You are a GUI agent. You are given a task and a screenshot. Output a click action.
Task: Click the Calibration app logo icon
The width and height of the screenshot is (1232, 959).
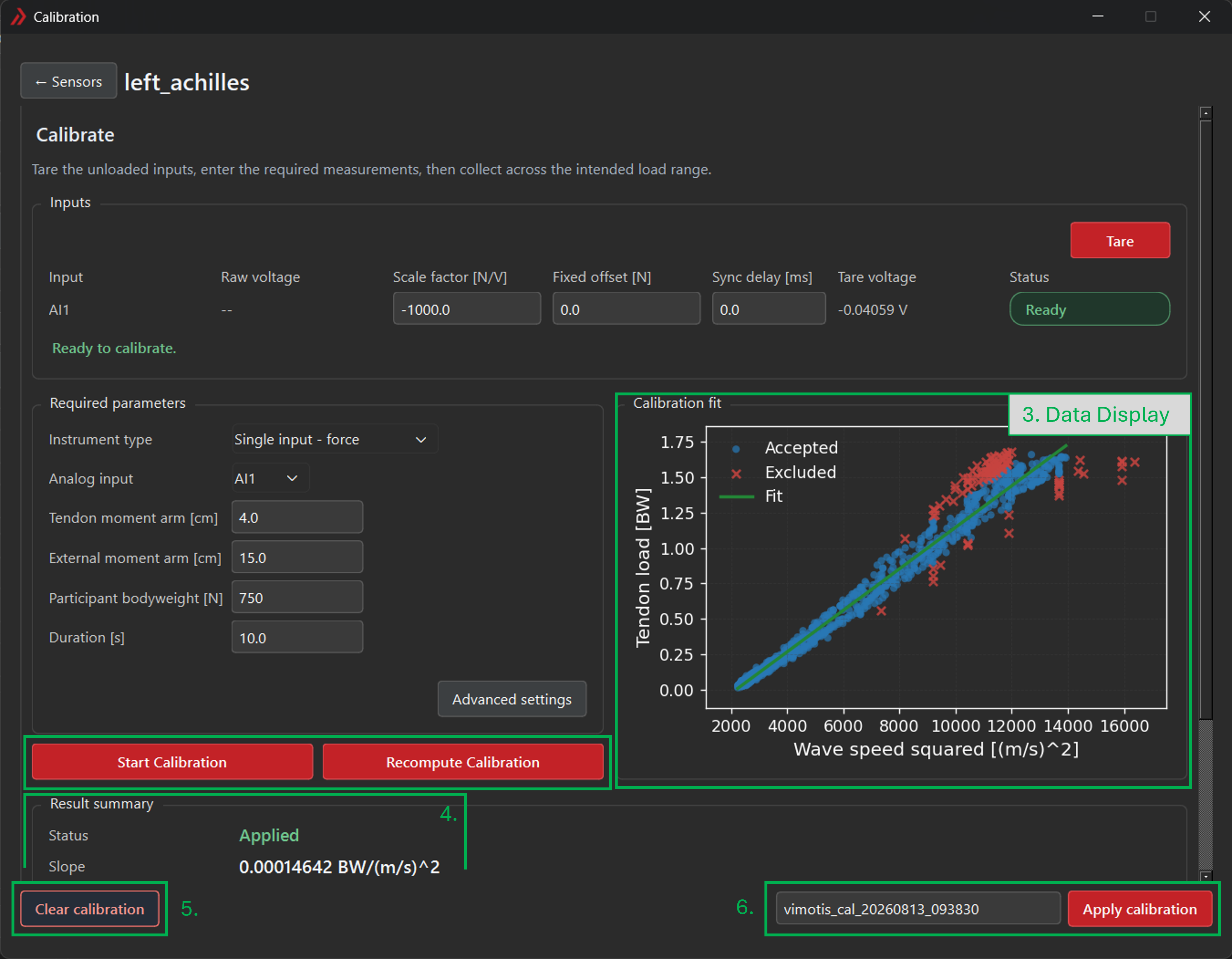click(18, 17)
